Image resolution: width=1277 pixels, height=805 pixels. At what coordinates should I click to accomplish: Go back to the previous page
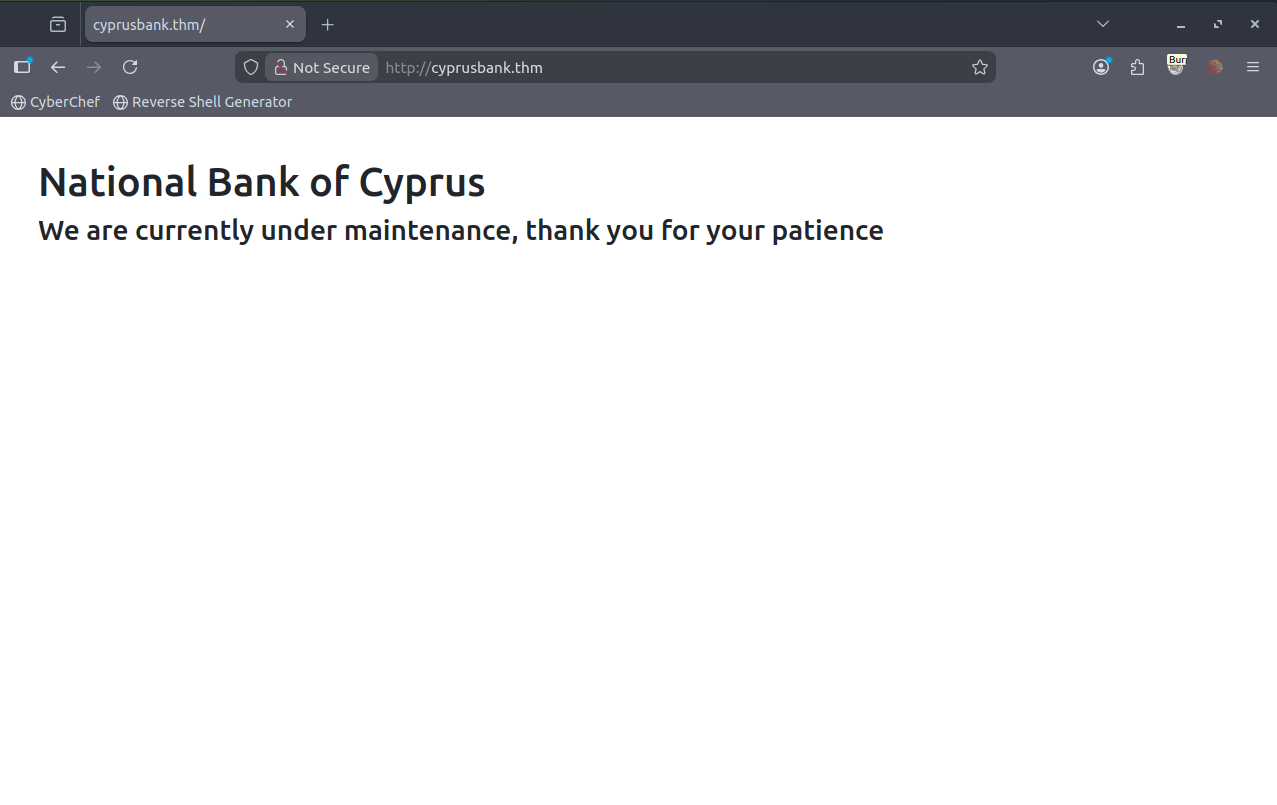point(58,67)
